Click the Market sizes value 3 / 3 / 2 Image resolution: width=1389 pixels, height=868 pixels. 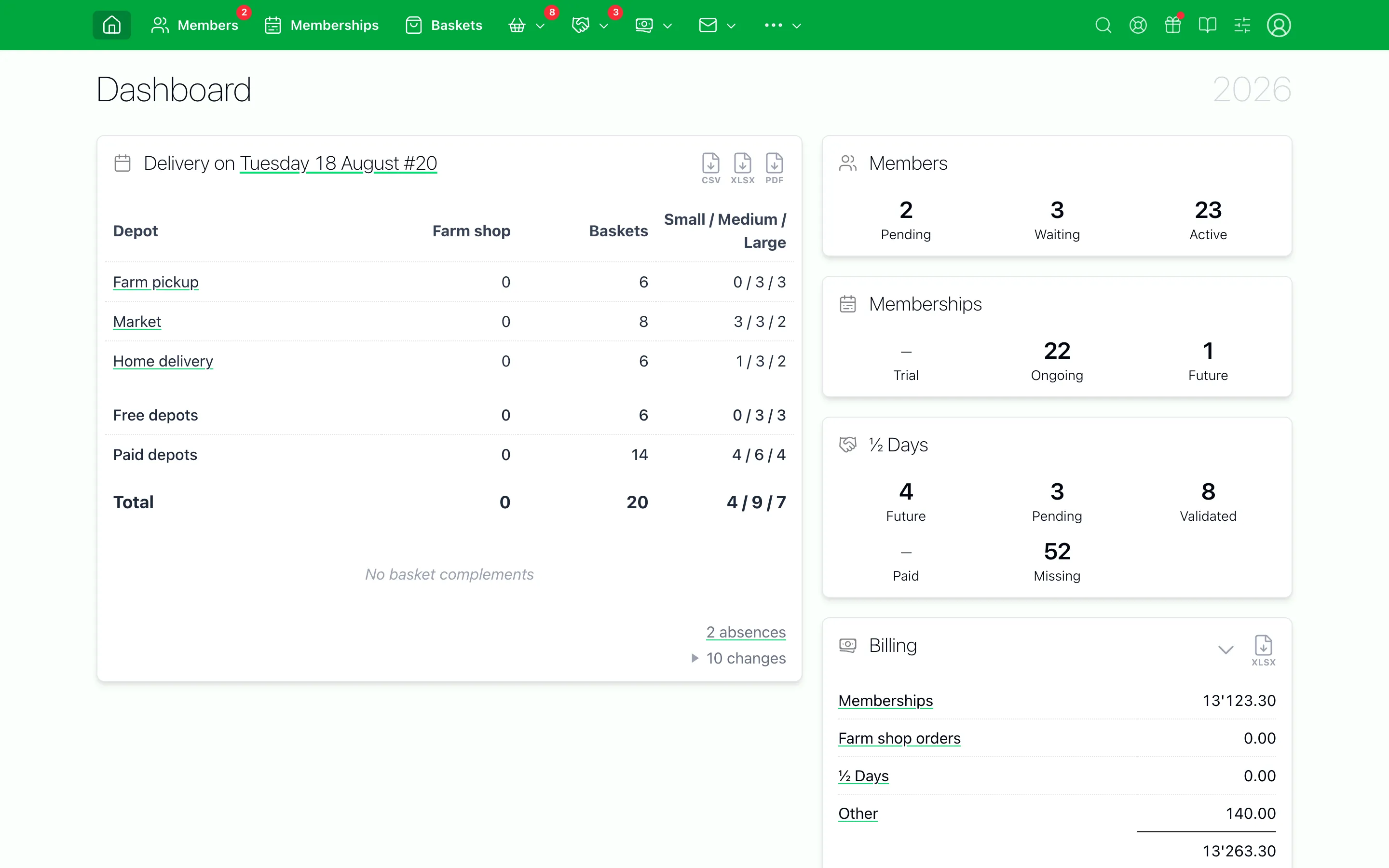759,322
